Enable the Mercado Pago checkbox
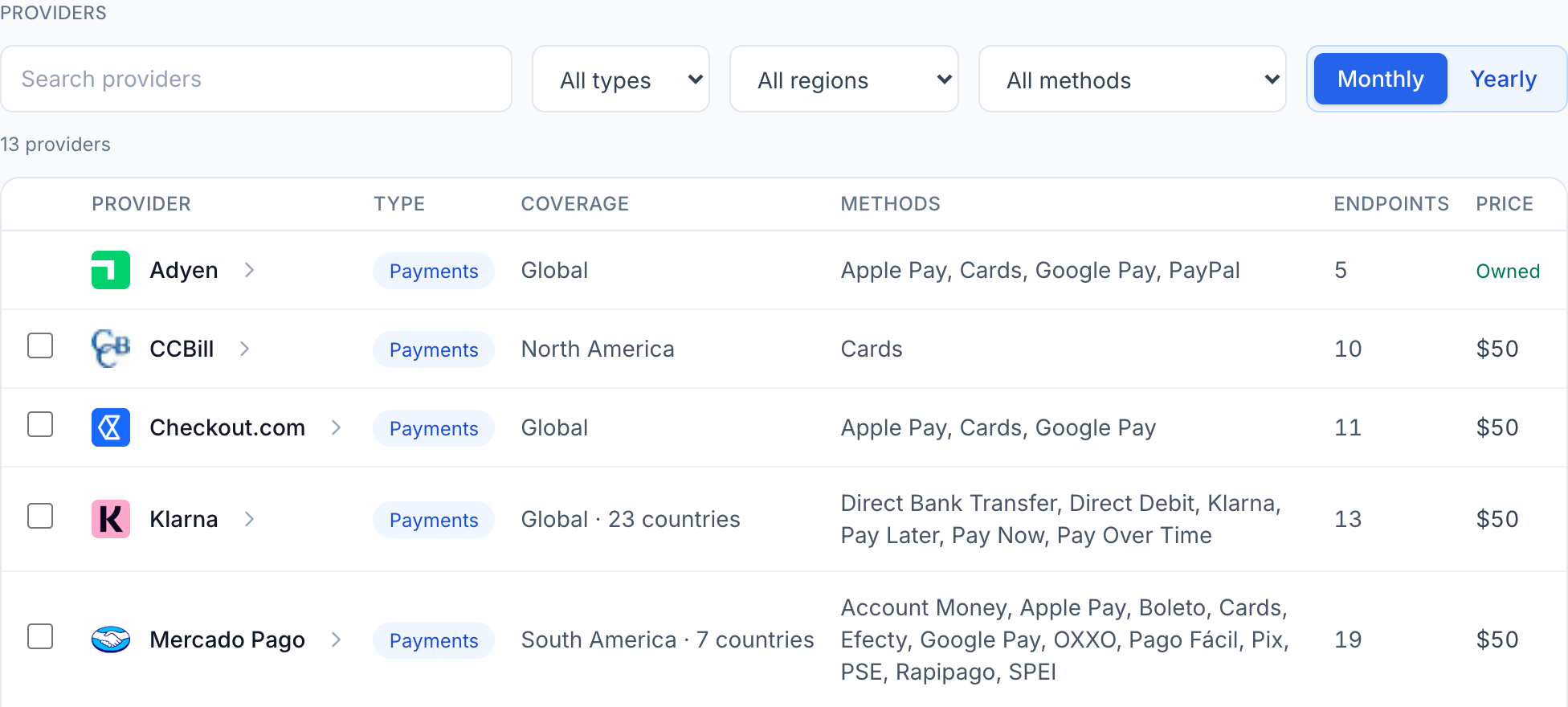 pos(40,637)
